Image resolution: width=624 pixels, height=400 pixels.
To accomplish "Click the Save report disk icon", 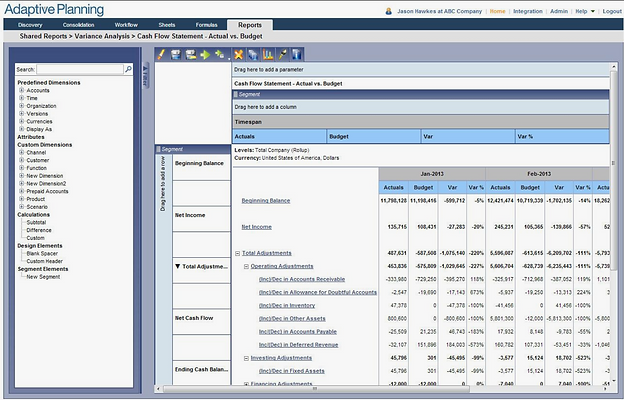I will [x=176, y=55].
